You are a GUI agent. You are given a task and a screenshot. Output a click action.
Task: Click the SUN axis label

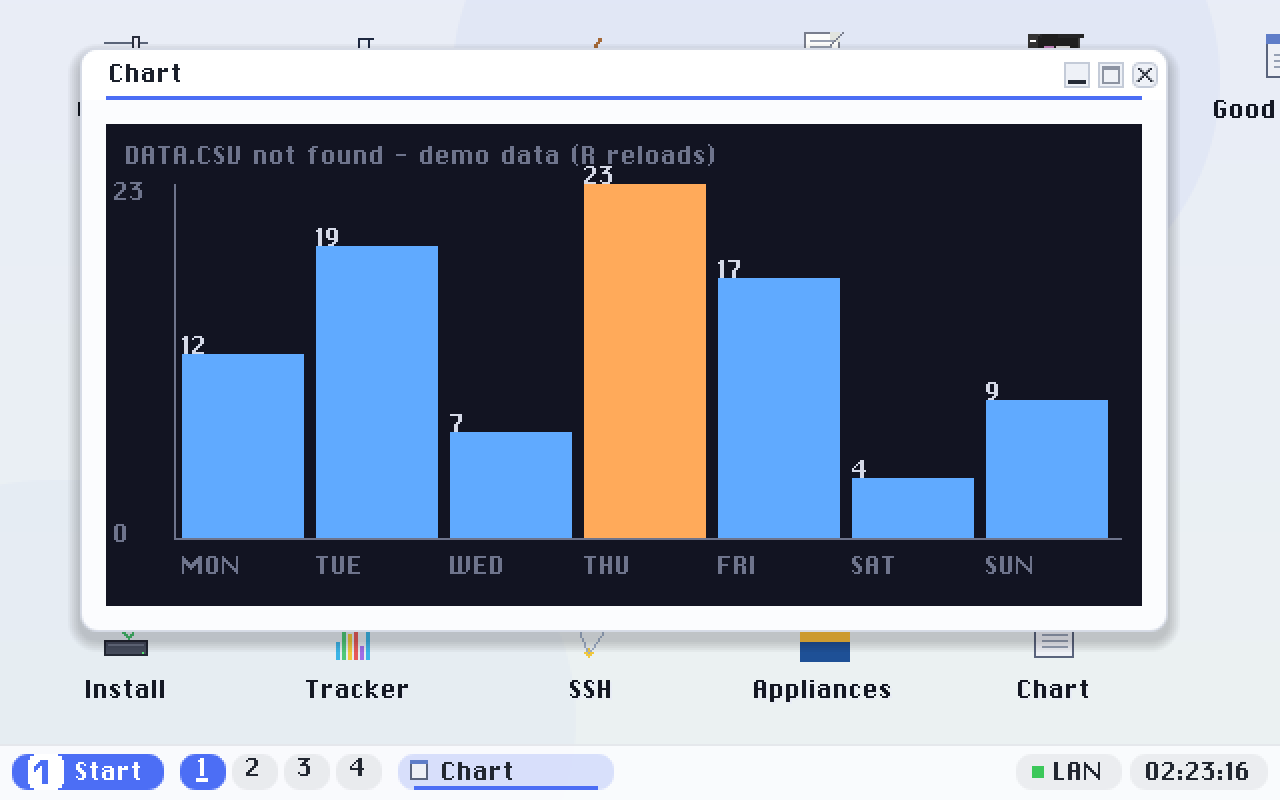[x=1009, y=566]
